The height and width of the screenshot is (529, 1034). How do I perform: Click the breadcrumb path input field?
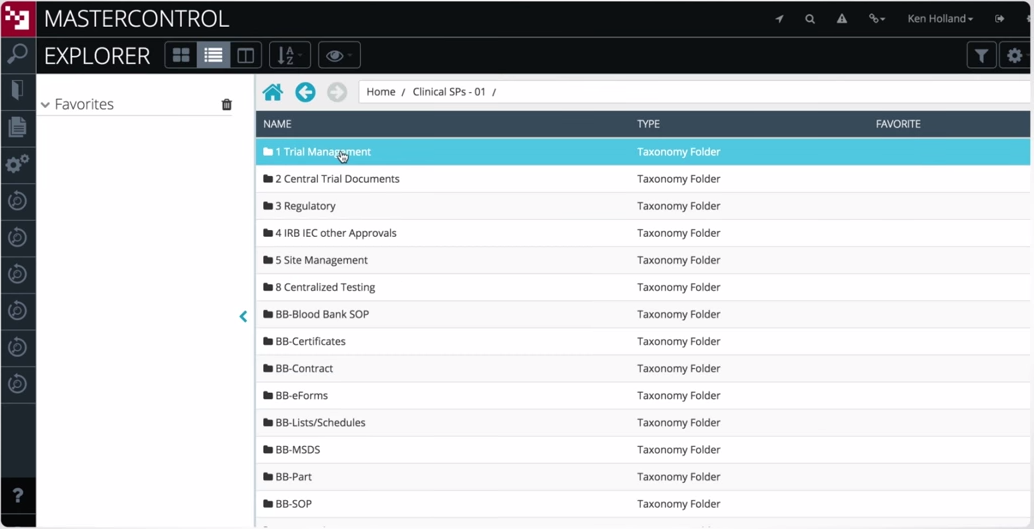pos(694,92)
